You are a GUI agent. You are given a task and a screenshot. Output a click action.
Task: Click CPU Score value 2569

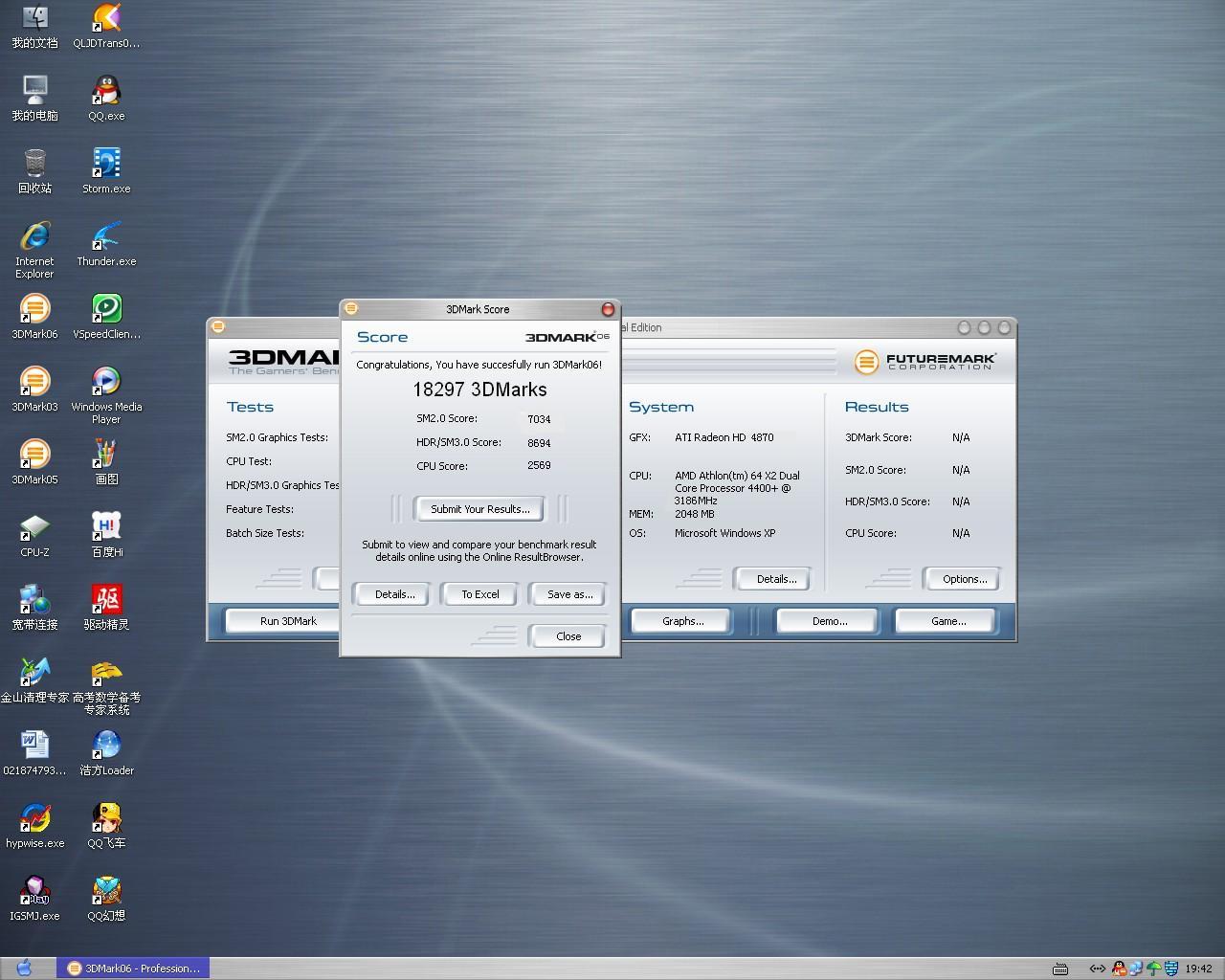coord(539,465)
